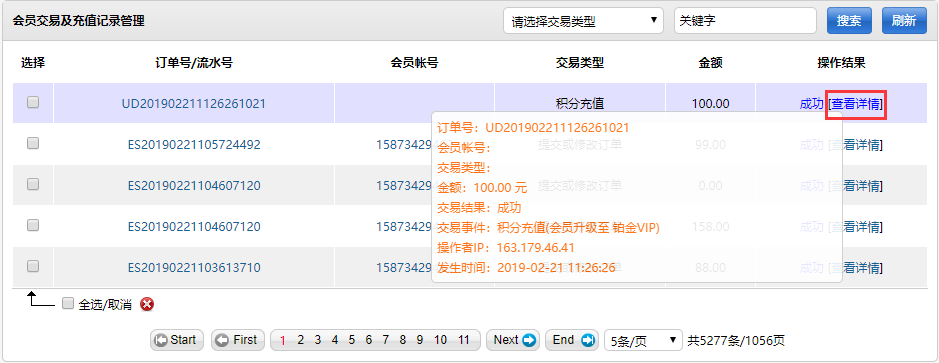Click the 交易类型 column header
Screen dimensions: 939x363
580,62
